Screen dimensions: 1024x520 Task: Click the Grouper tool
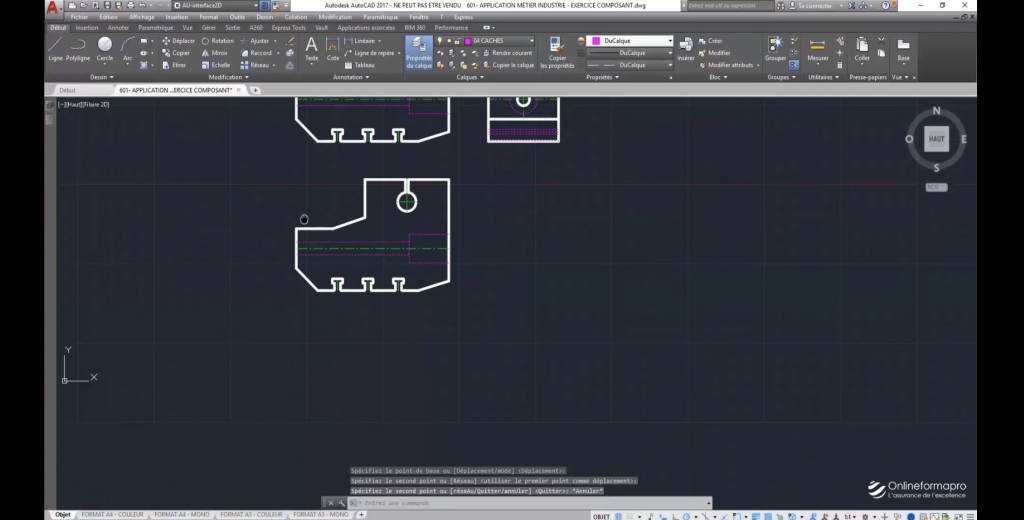pos(775,49)
